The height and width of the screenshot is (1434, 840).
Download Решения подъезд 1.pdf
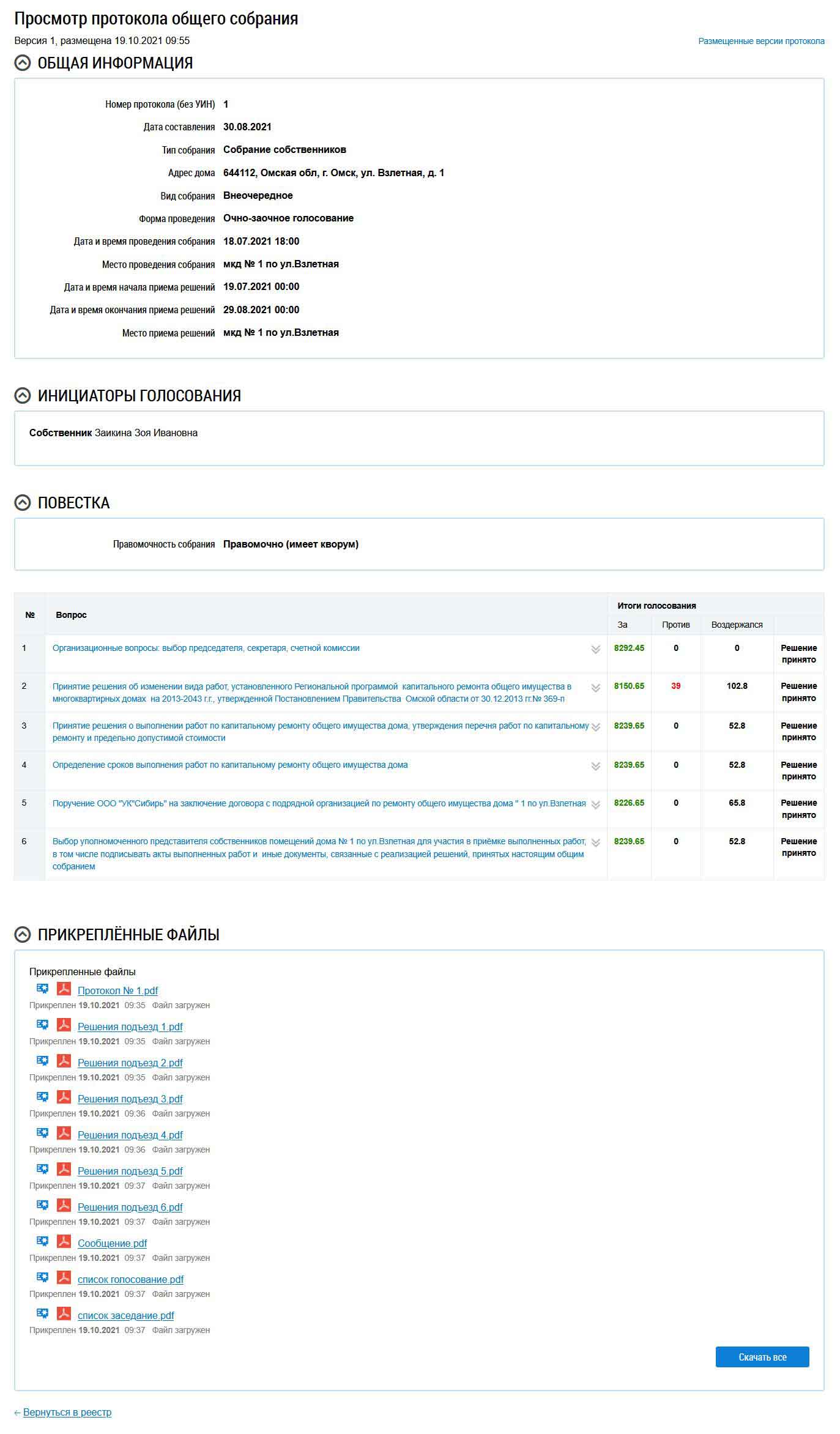(130, 1027)
